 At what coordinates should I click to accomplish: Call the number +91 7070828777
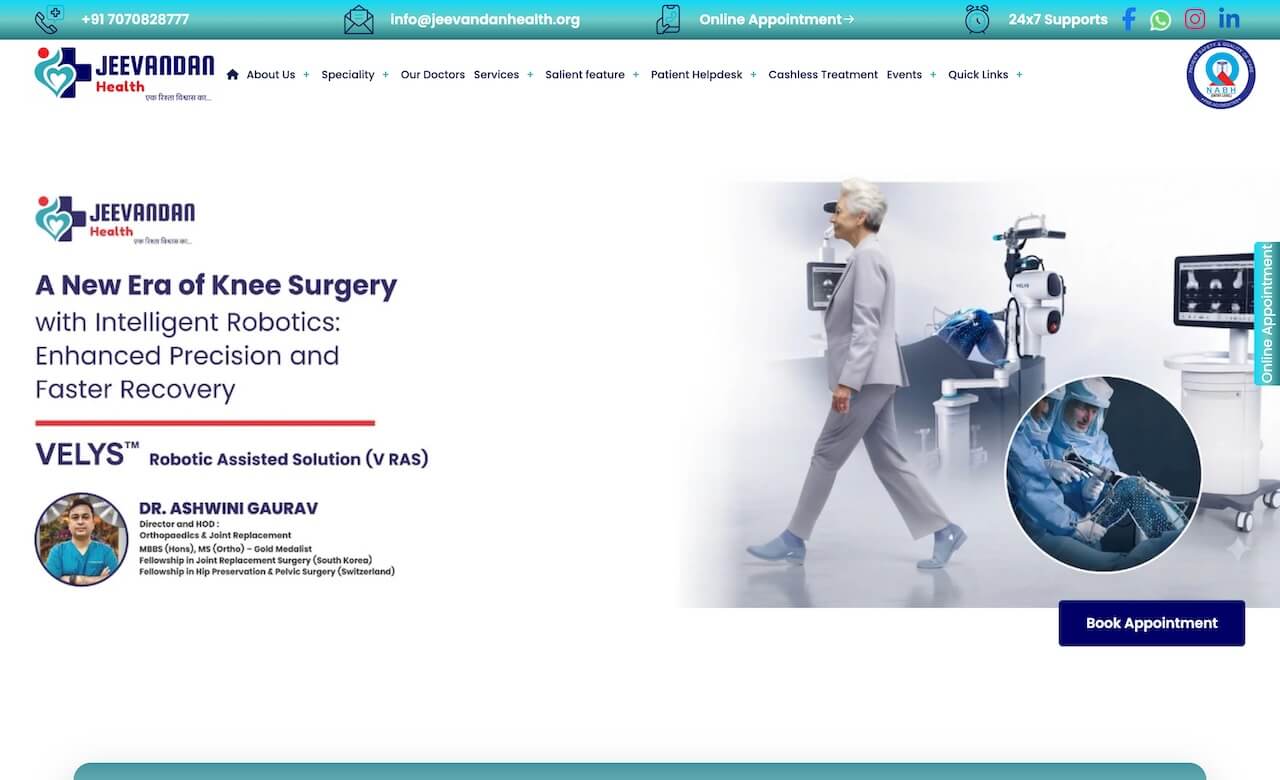pos(135,19)
